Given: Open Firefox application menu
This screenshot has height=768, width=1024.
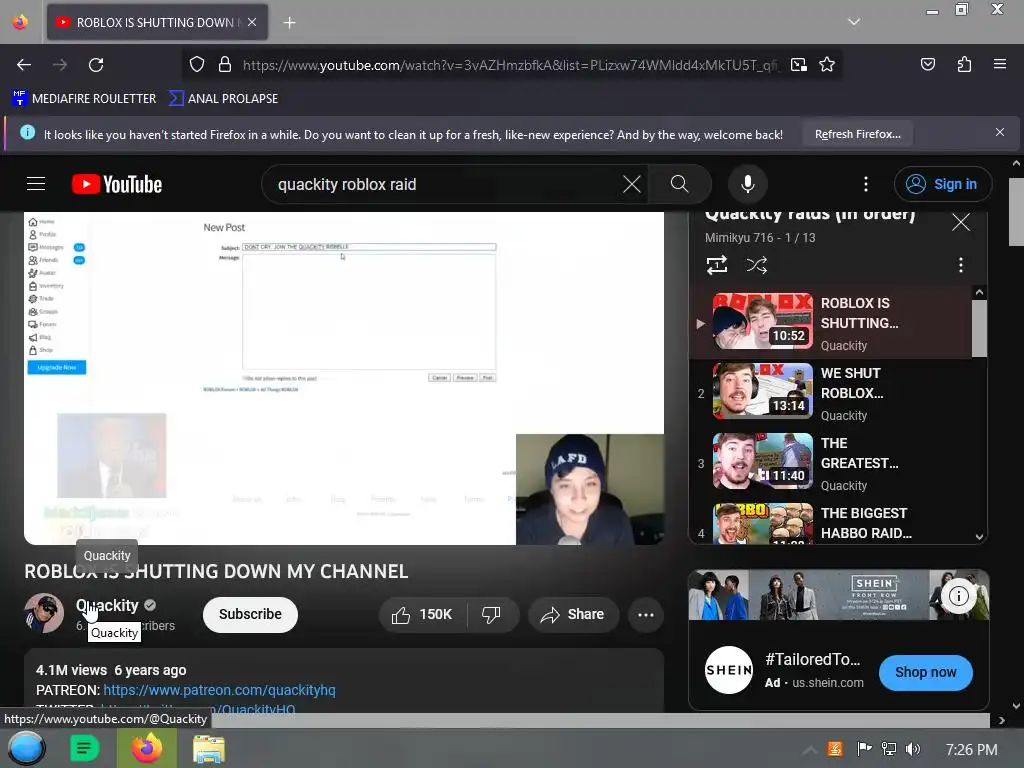Looking at the screenshot, I should click(x=999, y=65).
